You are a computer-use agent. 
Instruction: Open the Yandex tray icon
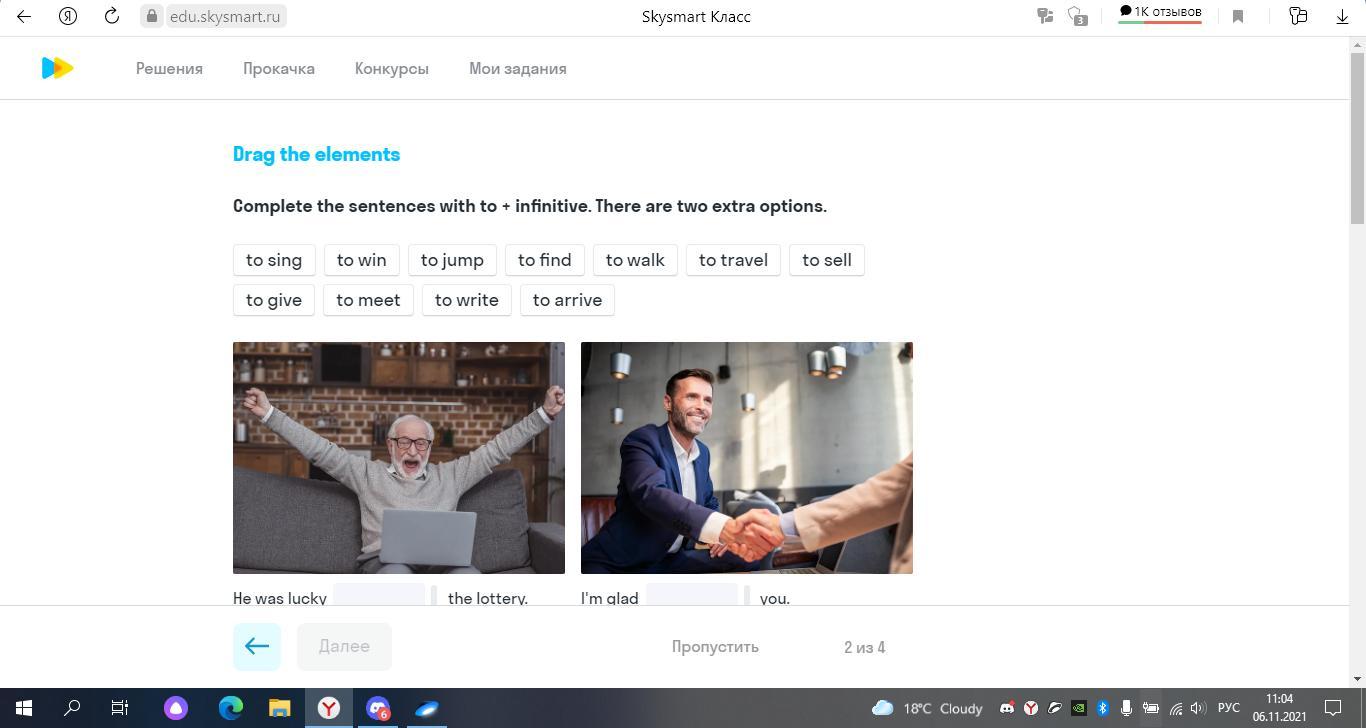tap(1031, 708)
